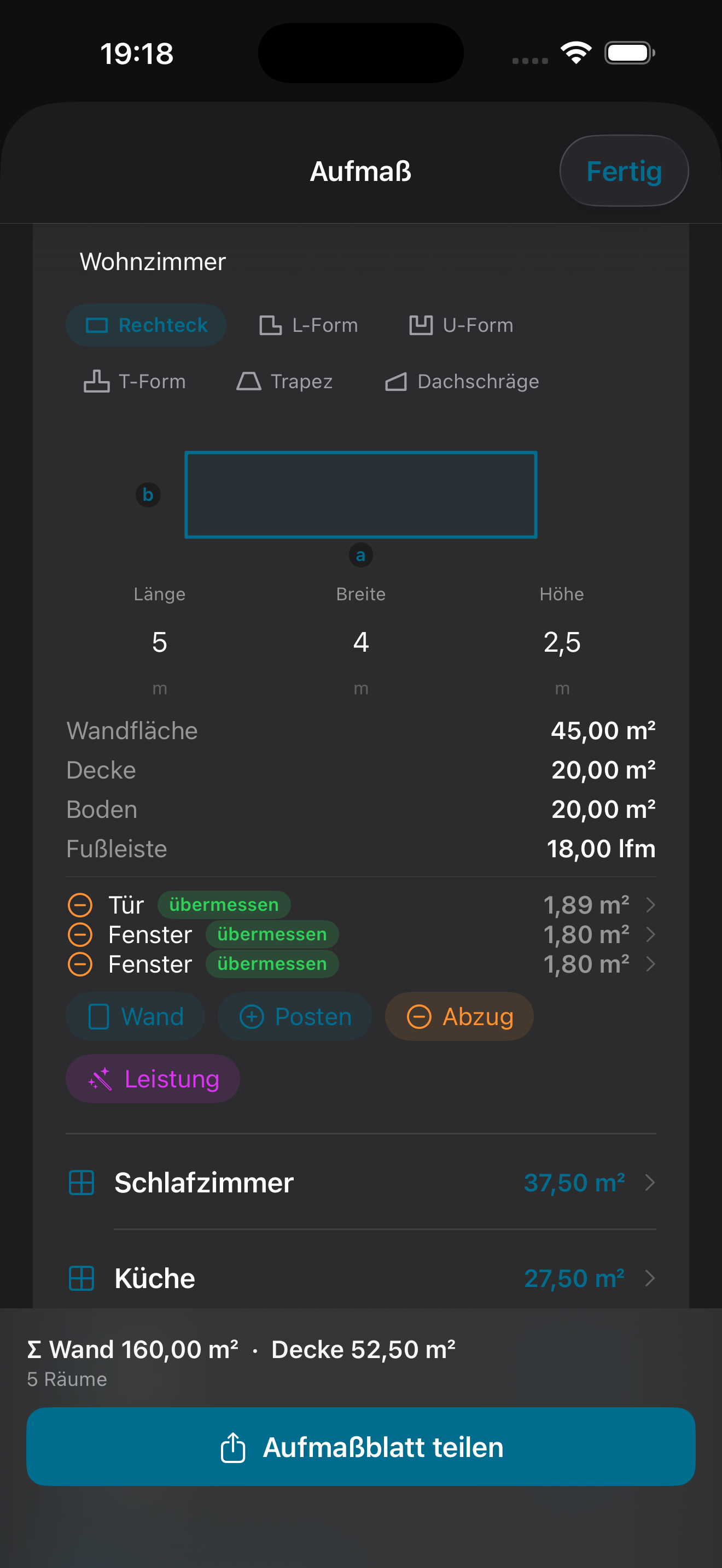
Task: Tap the side a marker on diagram
Action: (x=360, y=555)
